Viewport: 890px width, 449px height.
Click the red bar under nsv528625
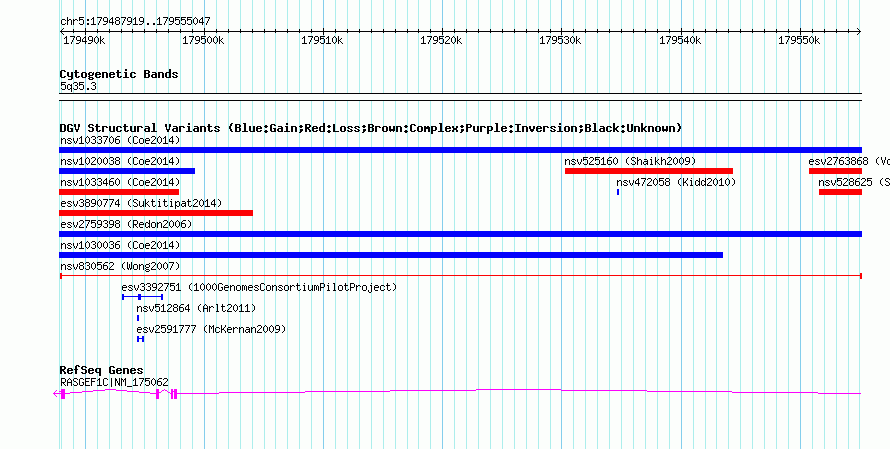[841, 192]
